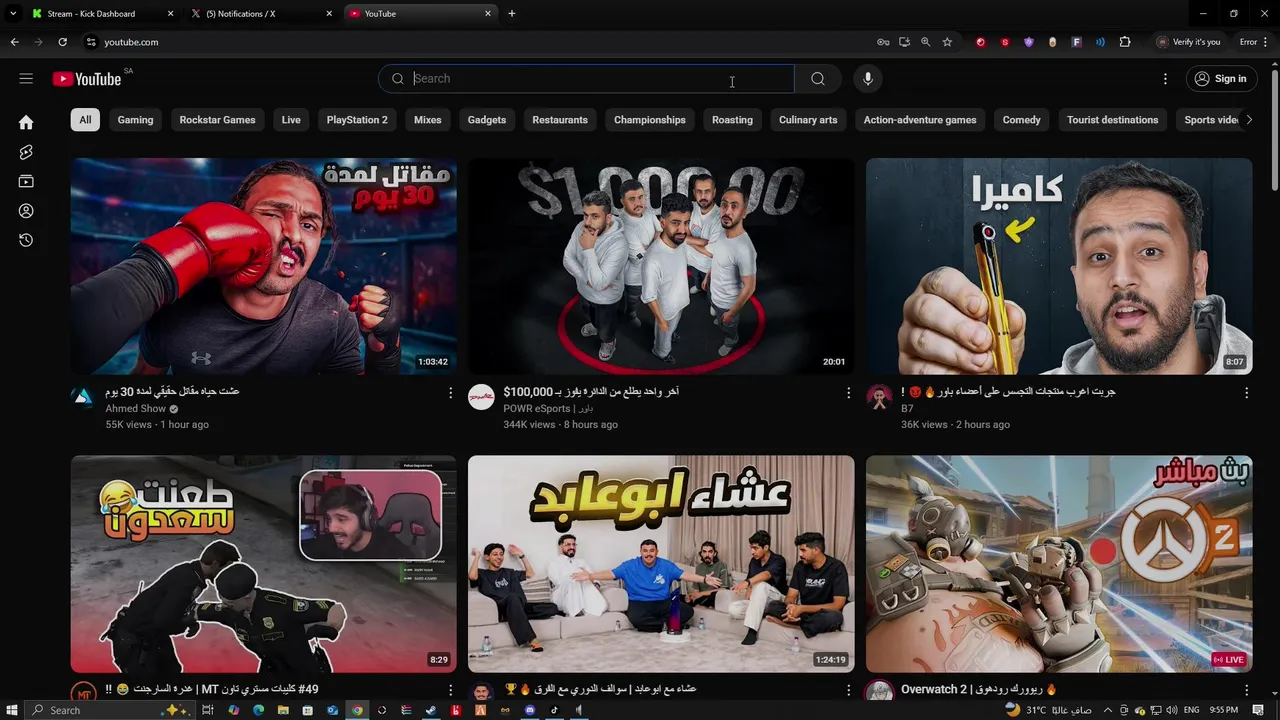Open the B7 channel name link
The image size is (1280, 720).
click(907, 409)
